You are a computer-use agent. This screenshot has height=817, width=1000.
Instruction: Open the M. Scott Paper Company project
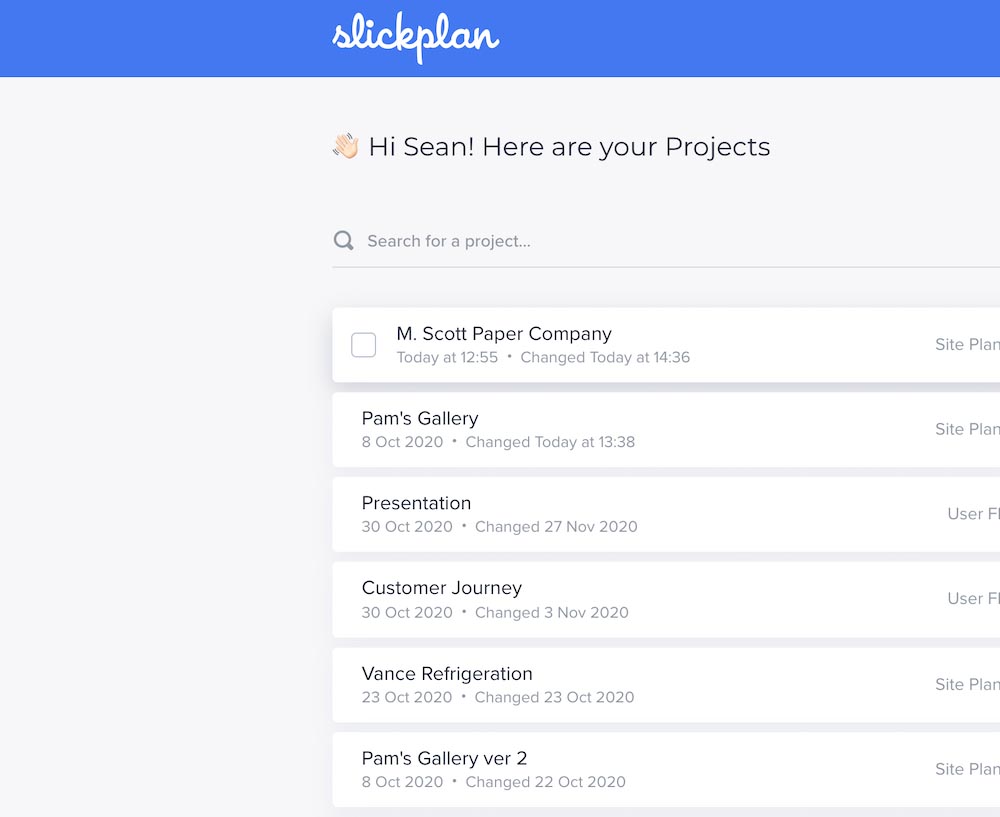[504, 334]
